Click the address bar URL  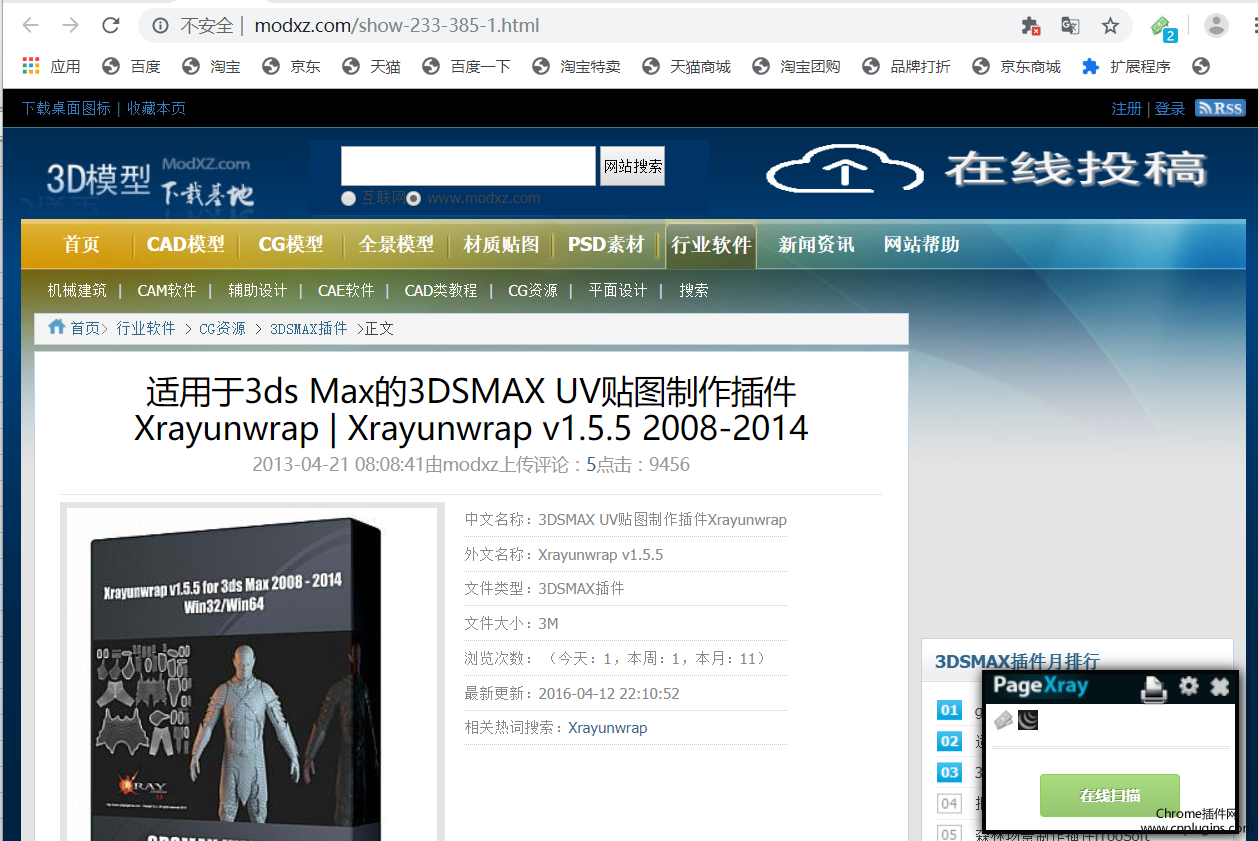[397, 26]
